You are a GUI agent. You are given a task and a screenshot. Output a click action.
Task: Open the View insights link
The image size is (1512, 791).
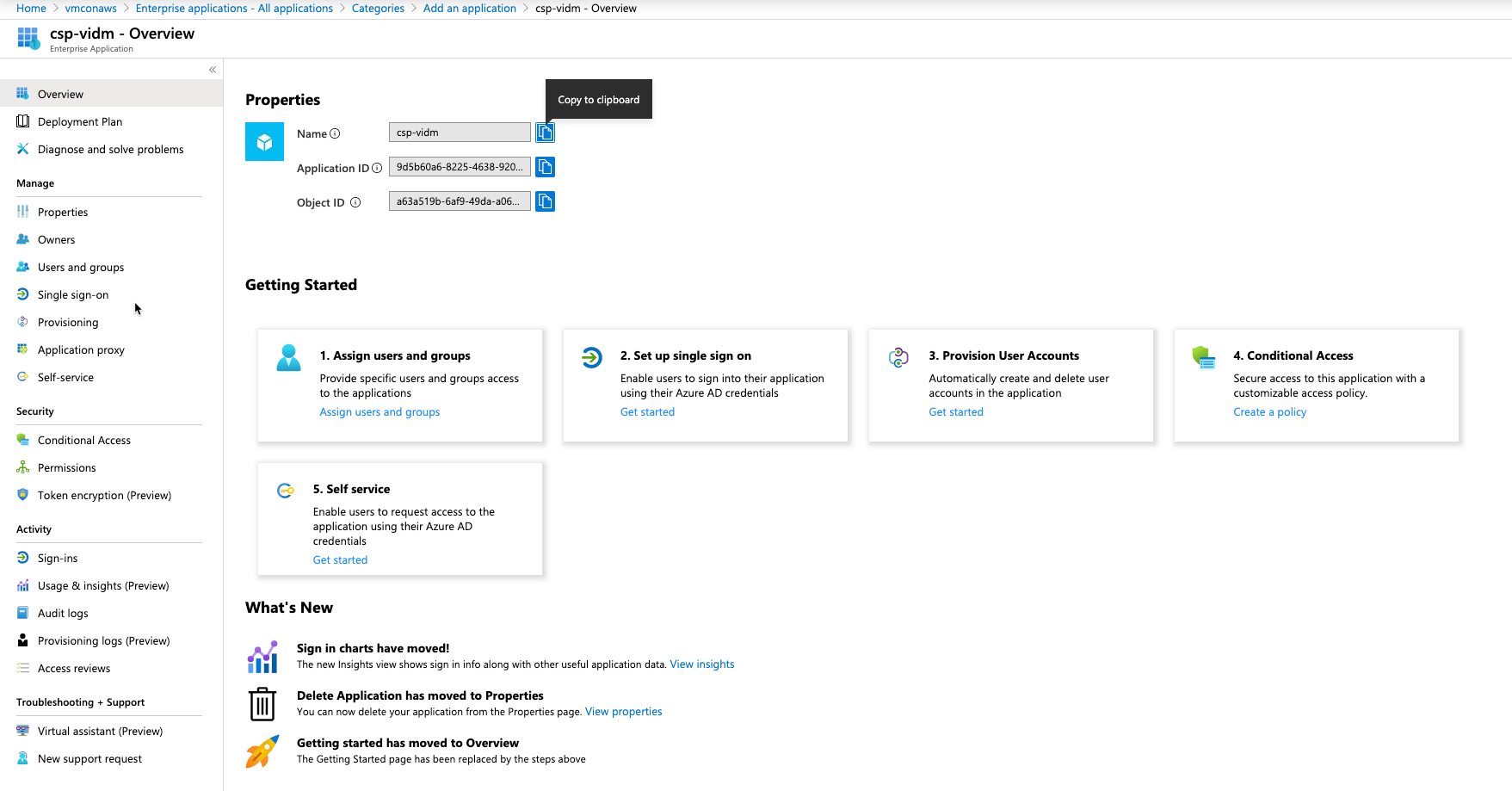pyautogui.click(x=701, y=664)
